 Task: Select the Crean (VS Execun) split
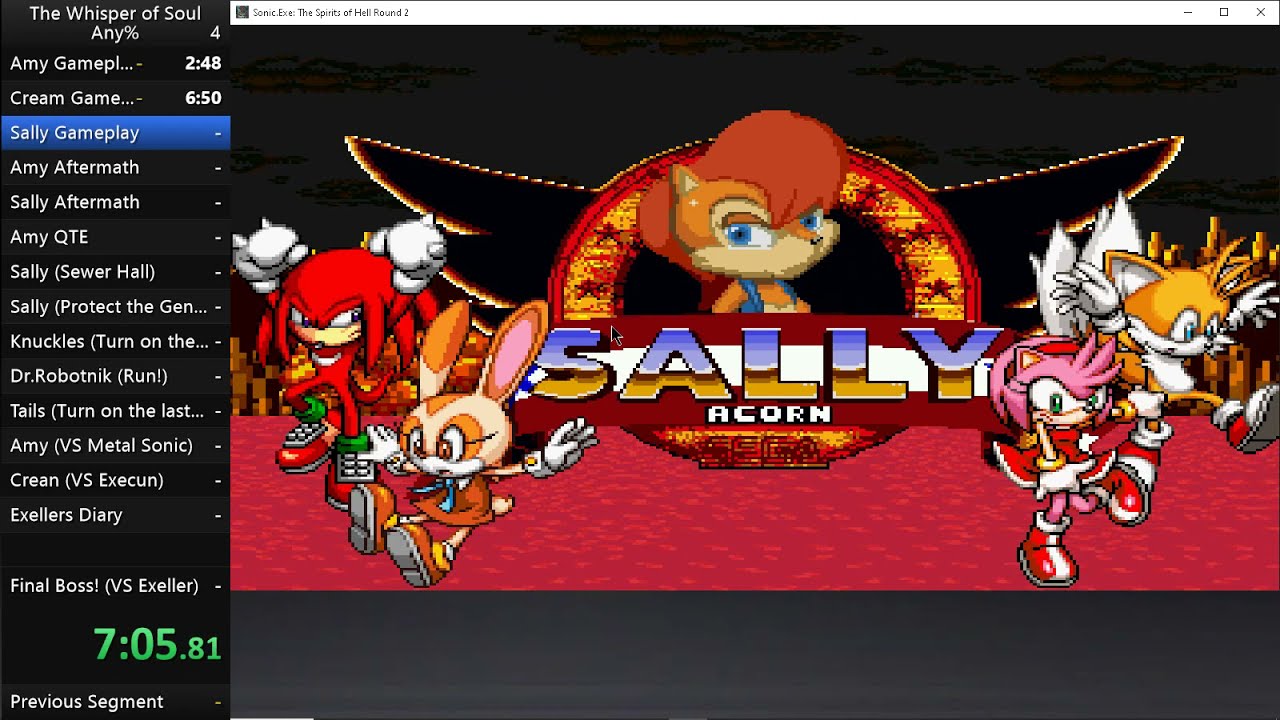coord(115,480)
